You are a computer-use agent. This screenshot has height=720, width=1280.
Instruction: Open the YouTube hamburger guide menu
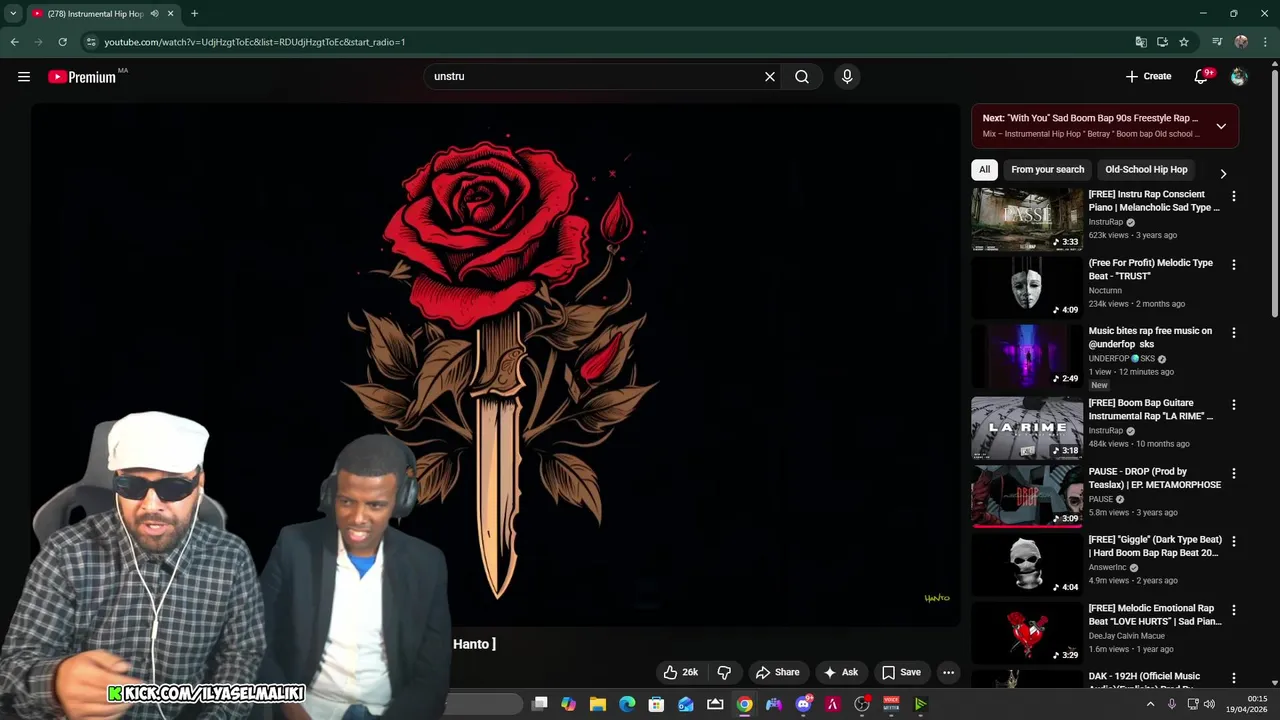click(x=24, y=77)
